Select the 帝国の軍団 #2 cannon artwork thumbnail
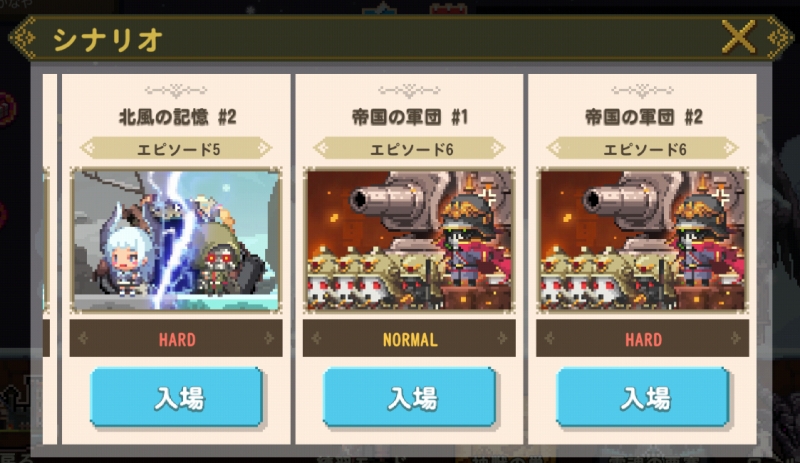Image resolution: width=800 pixels, height=463 pixels. pyautogui.click(x=642, y=239)
